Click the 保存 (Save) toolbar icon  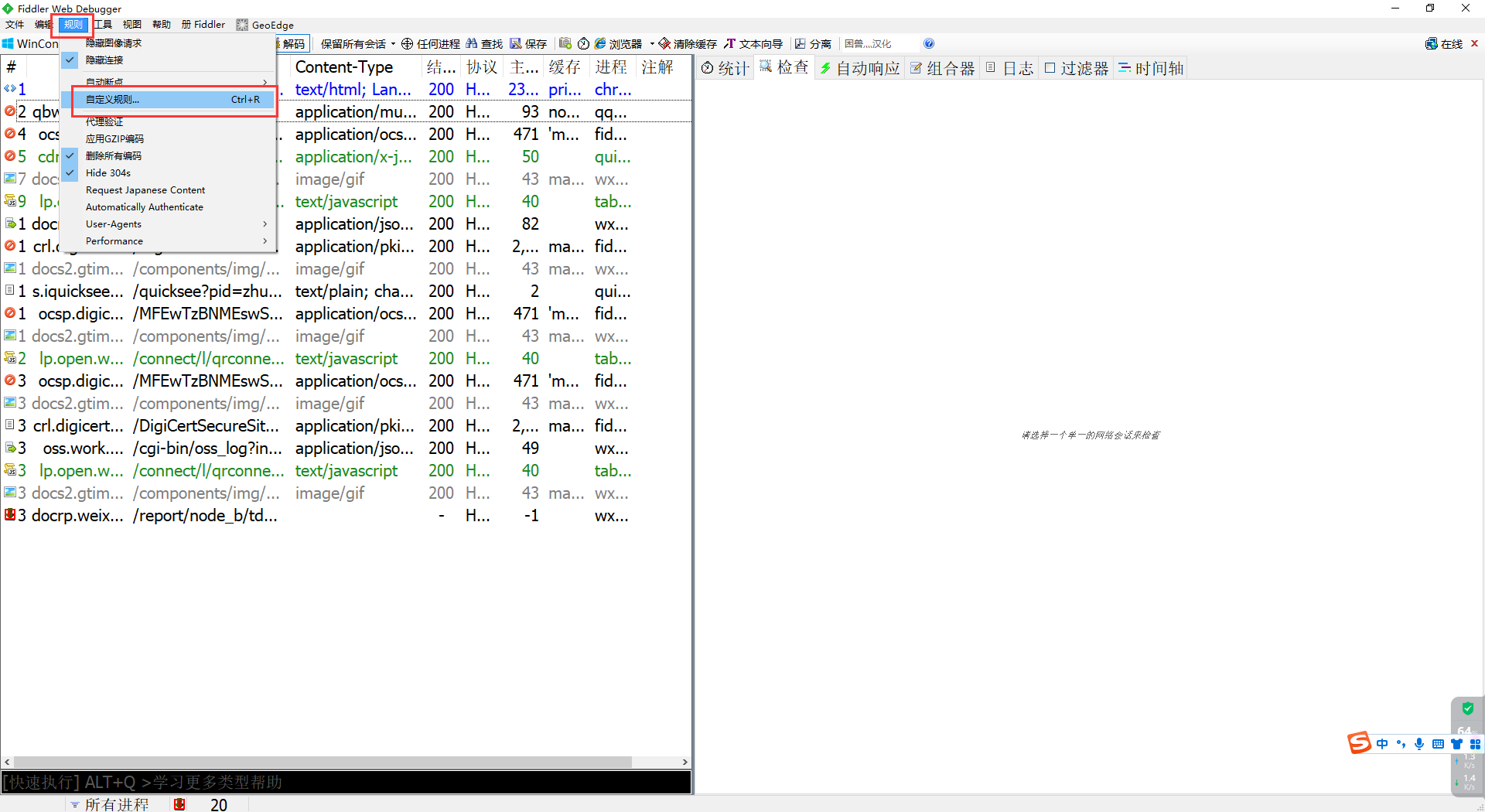(x=516, y=44)
